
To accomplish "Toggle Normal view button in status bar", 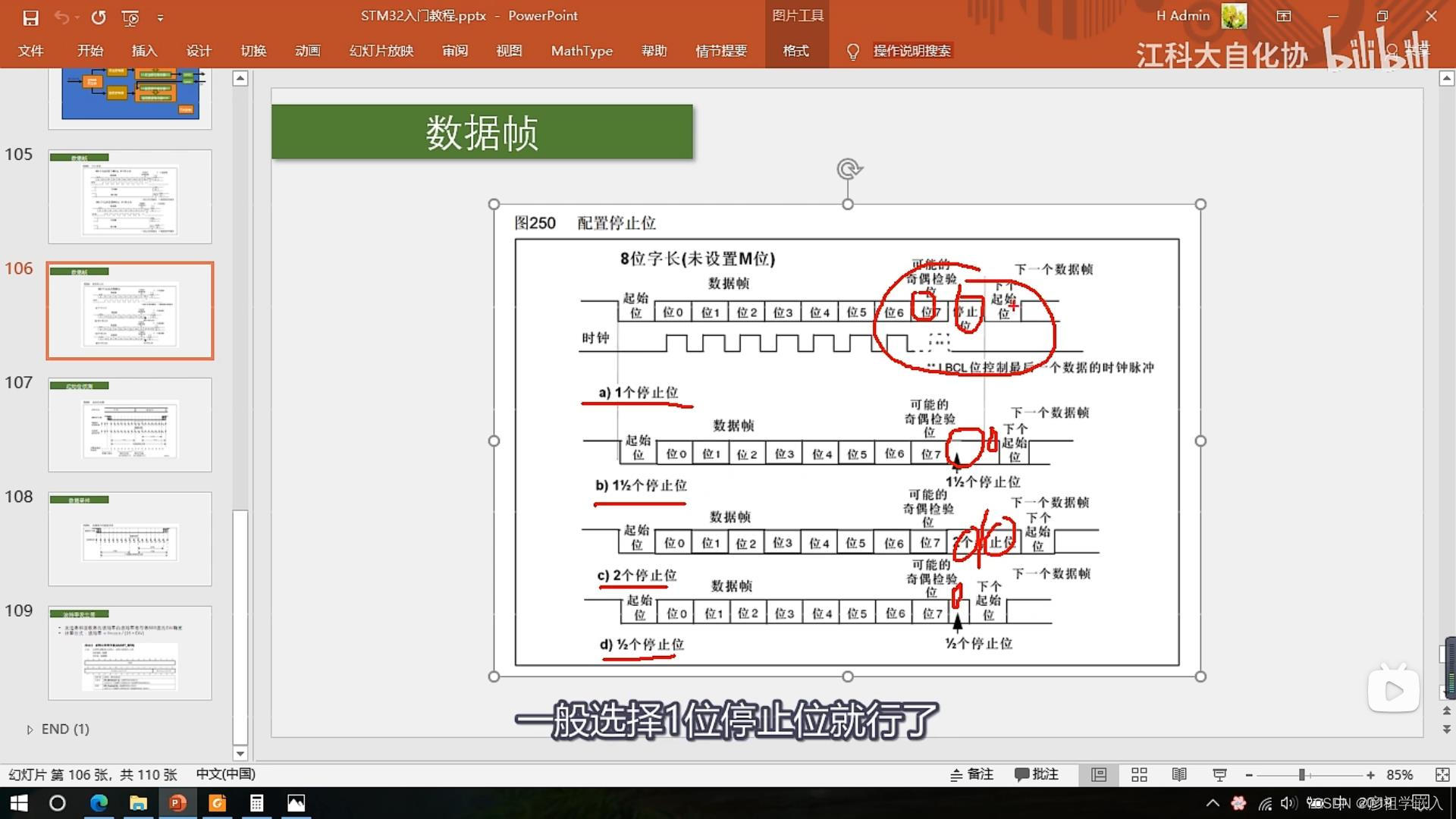I will point(1099,774).
